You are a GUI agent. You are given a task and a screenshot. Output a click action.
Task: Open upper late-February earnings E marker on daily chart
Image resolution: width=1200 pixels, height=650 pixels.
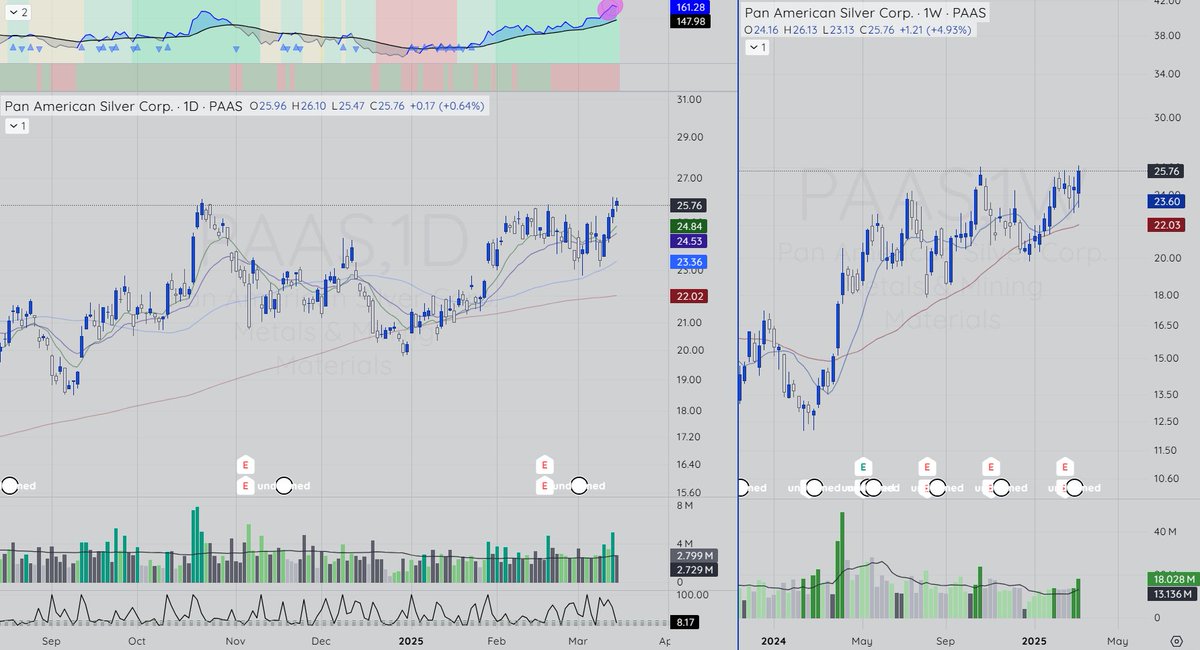544,465
